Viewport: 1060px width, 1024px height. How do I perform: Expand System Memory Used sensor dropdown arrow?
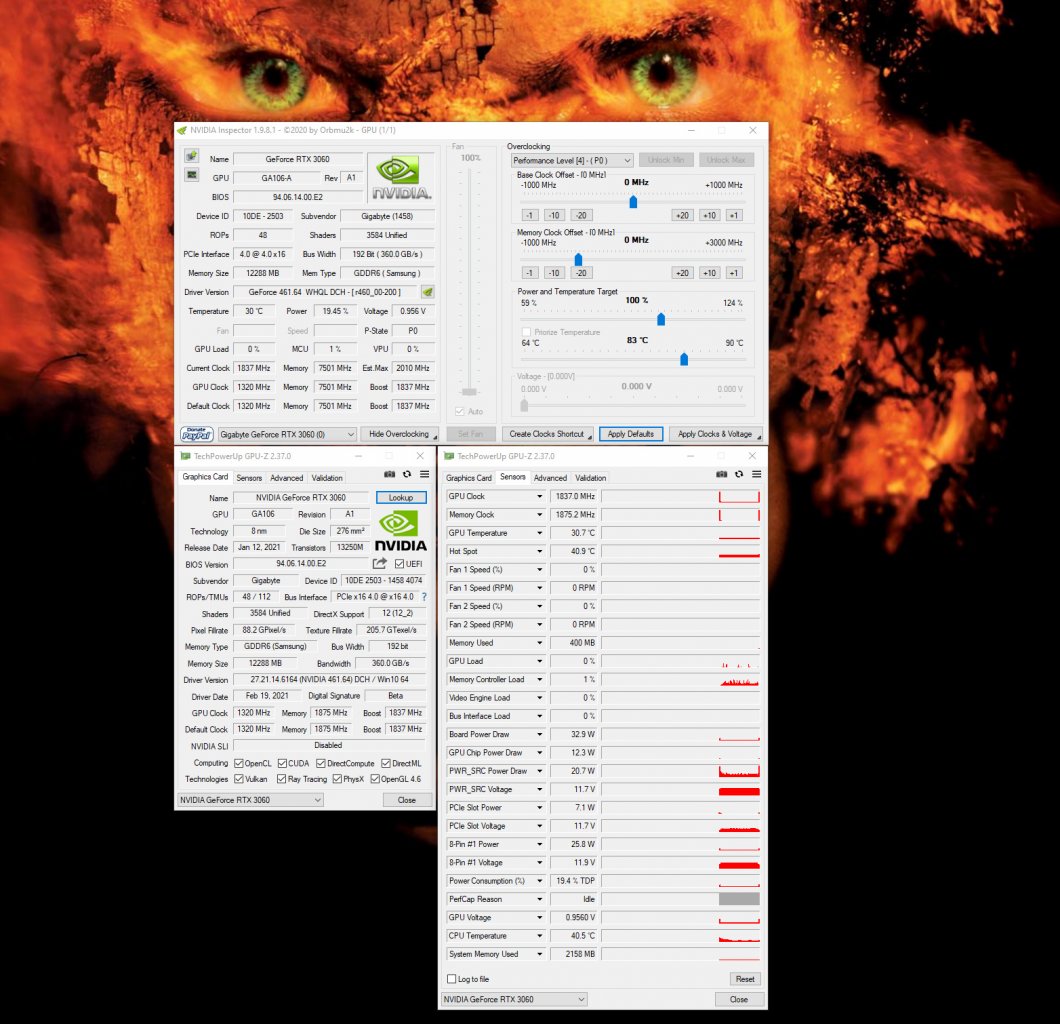tap(539, 954)
